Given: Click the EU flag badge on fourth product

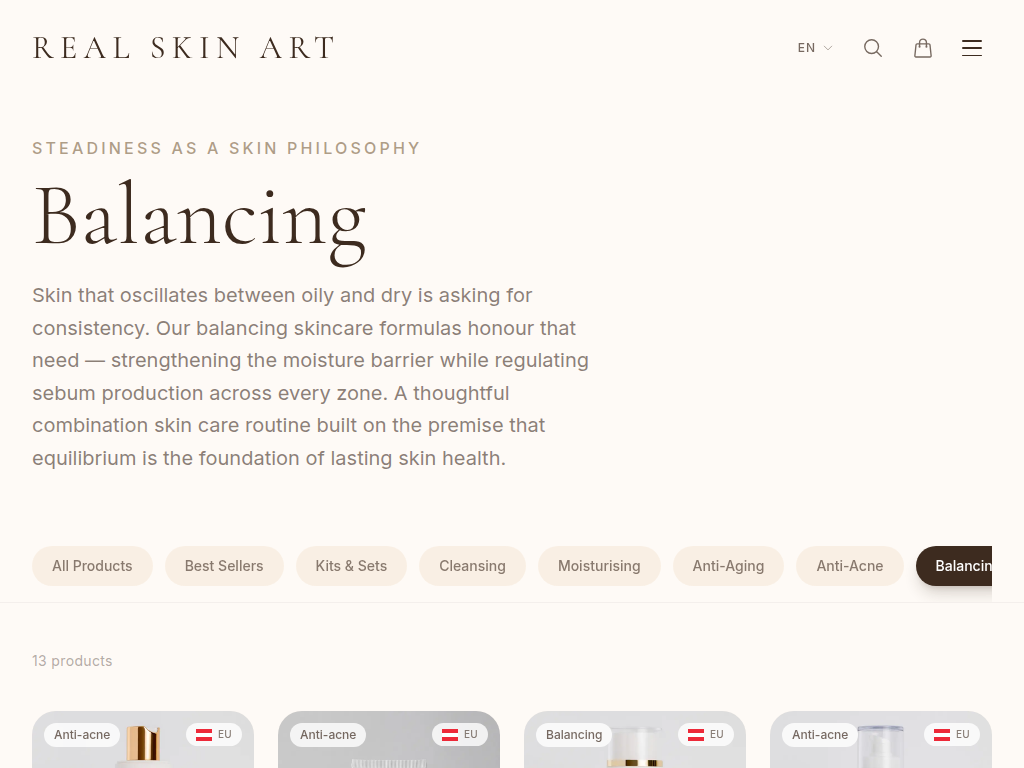Looking at the screenshot, I should coord(951,735).
